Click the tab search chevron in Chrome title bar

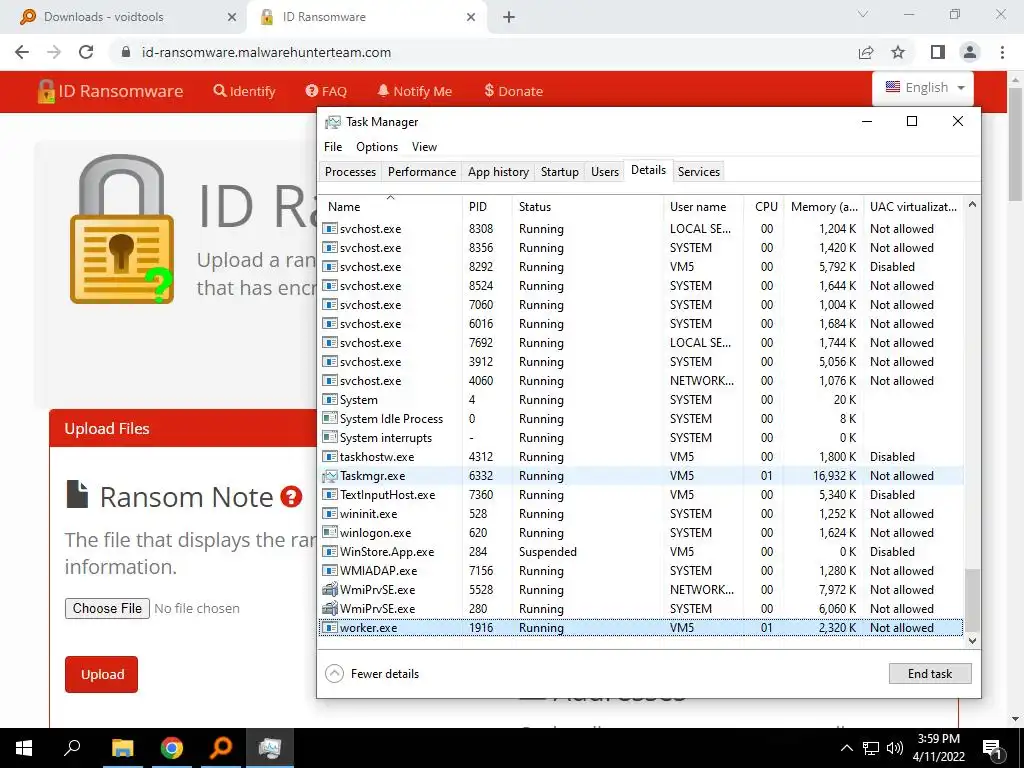pyautogui.click(x=863, y=14)
